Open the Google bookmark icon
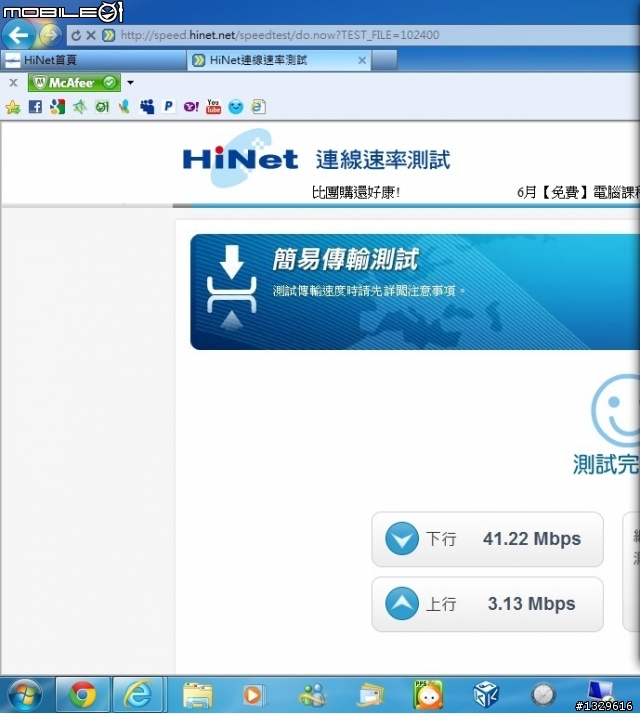Viewport: 640px width, 714px height. (57, 107)
